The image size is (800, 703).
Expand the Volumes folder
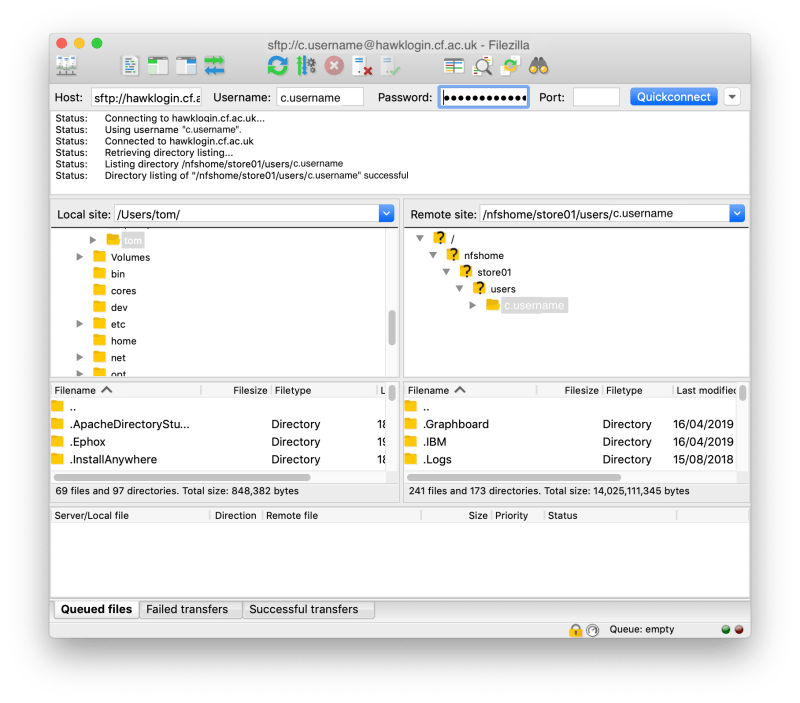tap(80, 257)
